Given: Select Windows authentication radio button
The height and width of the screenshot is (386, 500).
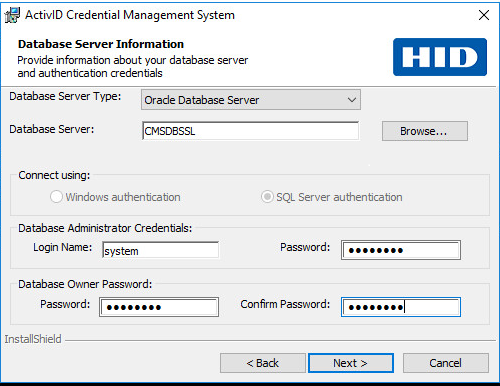Looking at the screenshot, I should tap(56, 197).
